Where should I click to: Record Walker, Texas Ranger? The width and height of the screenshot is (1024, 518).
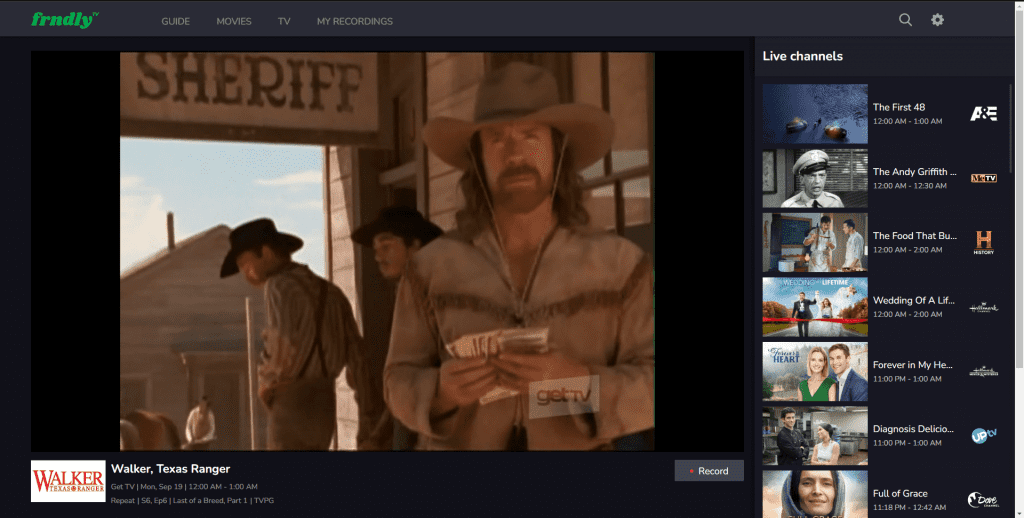point(709,471)
